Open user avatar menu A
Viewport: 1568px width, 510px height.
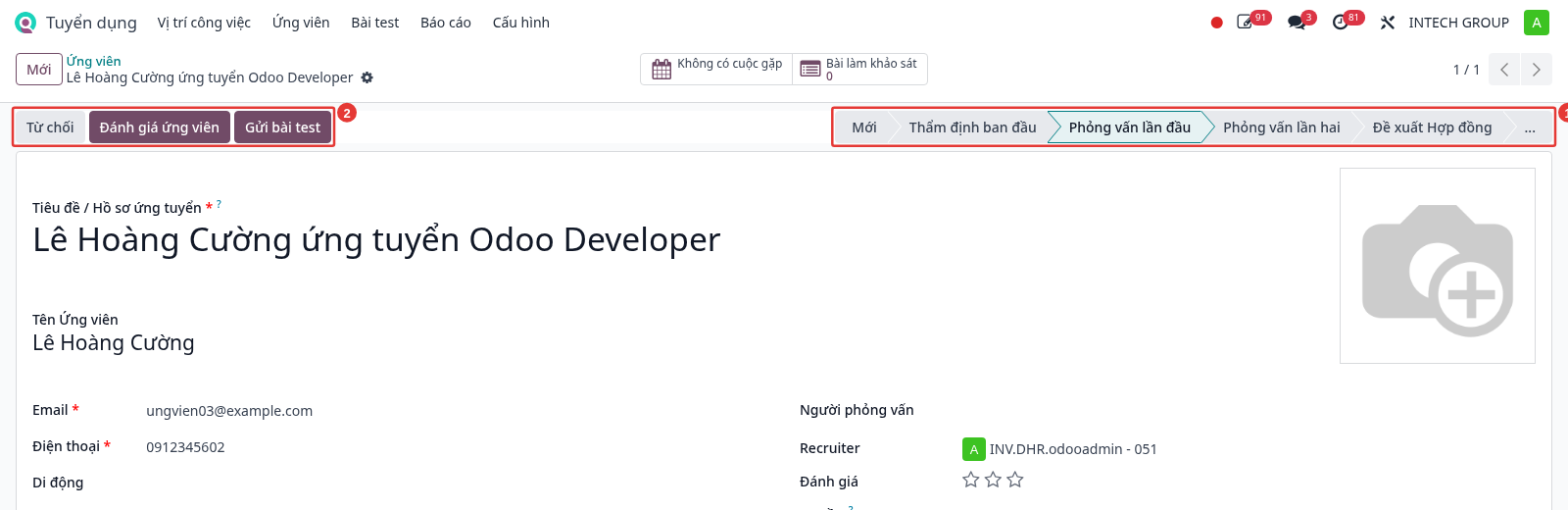click(1537, 23)
